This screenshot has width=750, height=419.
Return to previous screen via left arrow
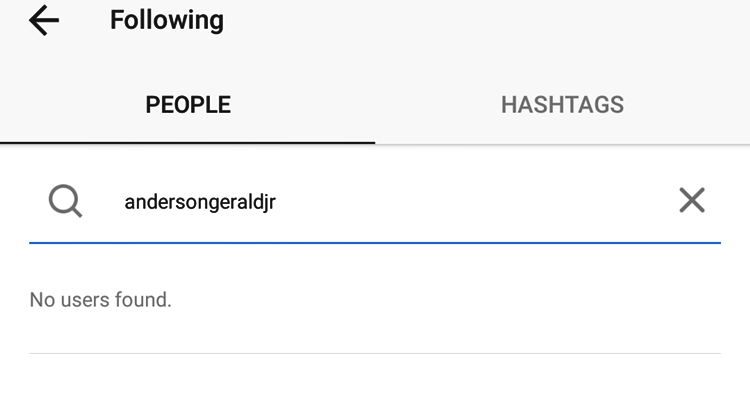(x=44, y=20)
